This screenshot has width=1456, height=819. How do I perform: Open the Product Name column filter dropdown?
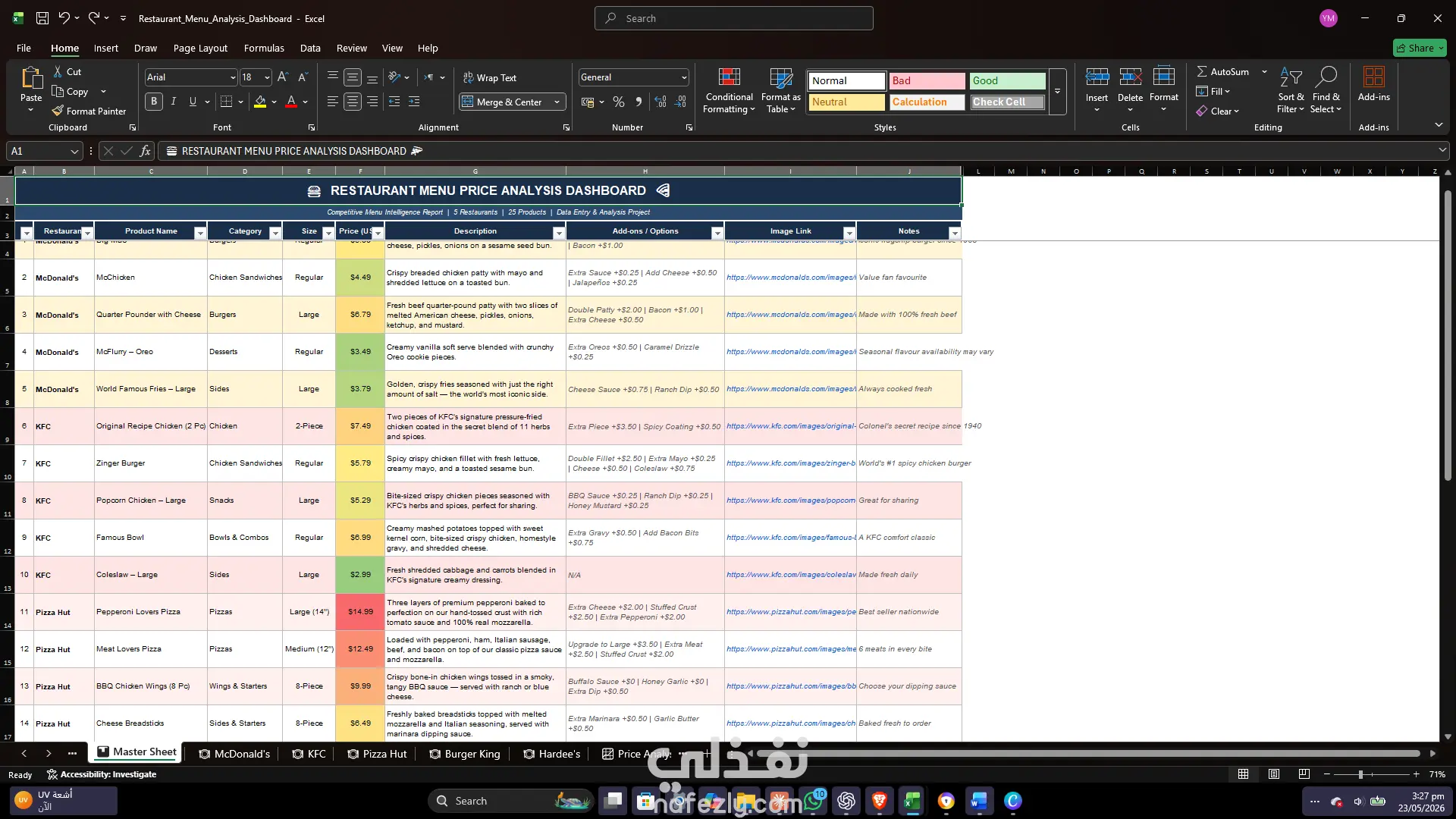point(200,233)
